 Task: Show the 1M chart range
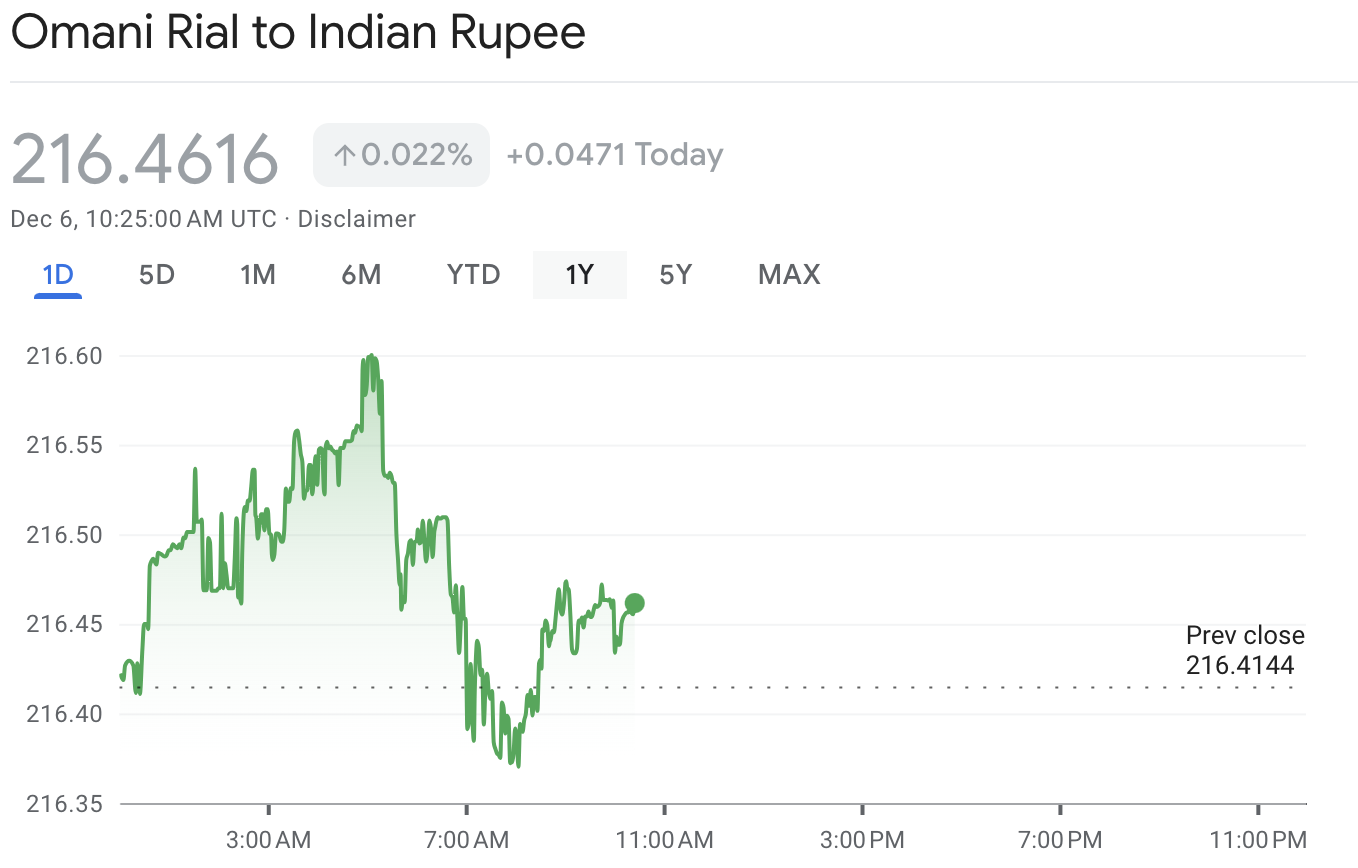click(x=258, y=274)
